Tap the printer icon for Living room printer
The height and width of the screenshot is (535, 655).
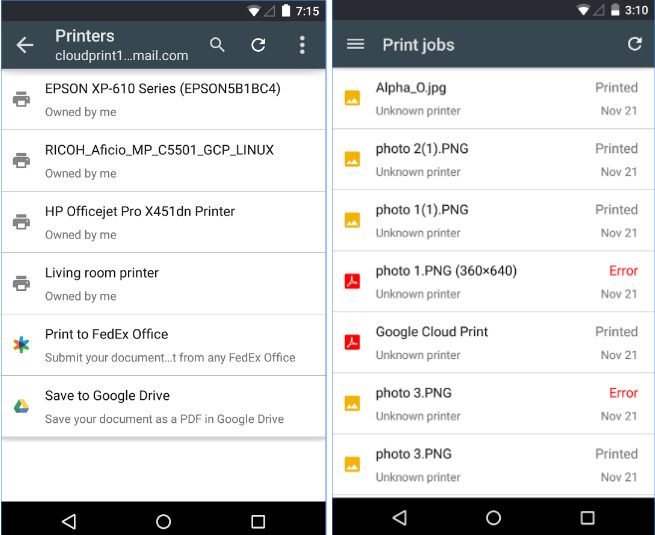coord(21,283)
